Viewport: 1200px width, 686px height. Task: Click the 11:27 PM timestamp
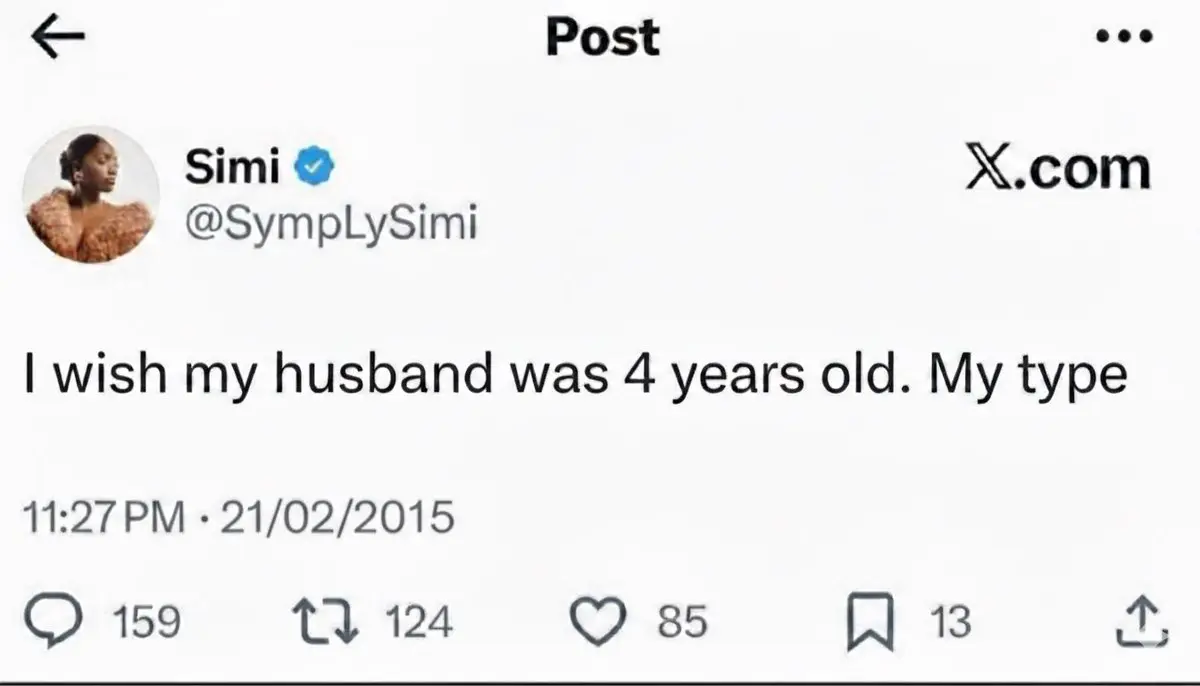tap(103, 518)
